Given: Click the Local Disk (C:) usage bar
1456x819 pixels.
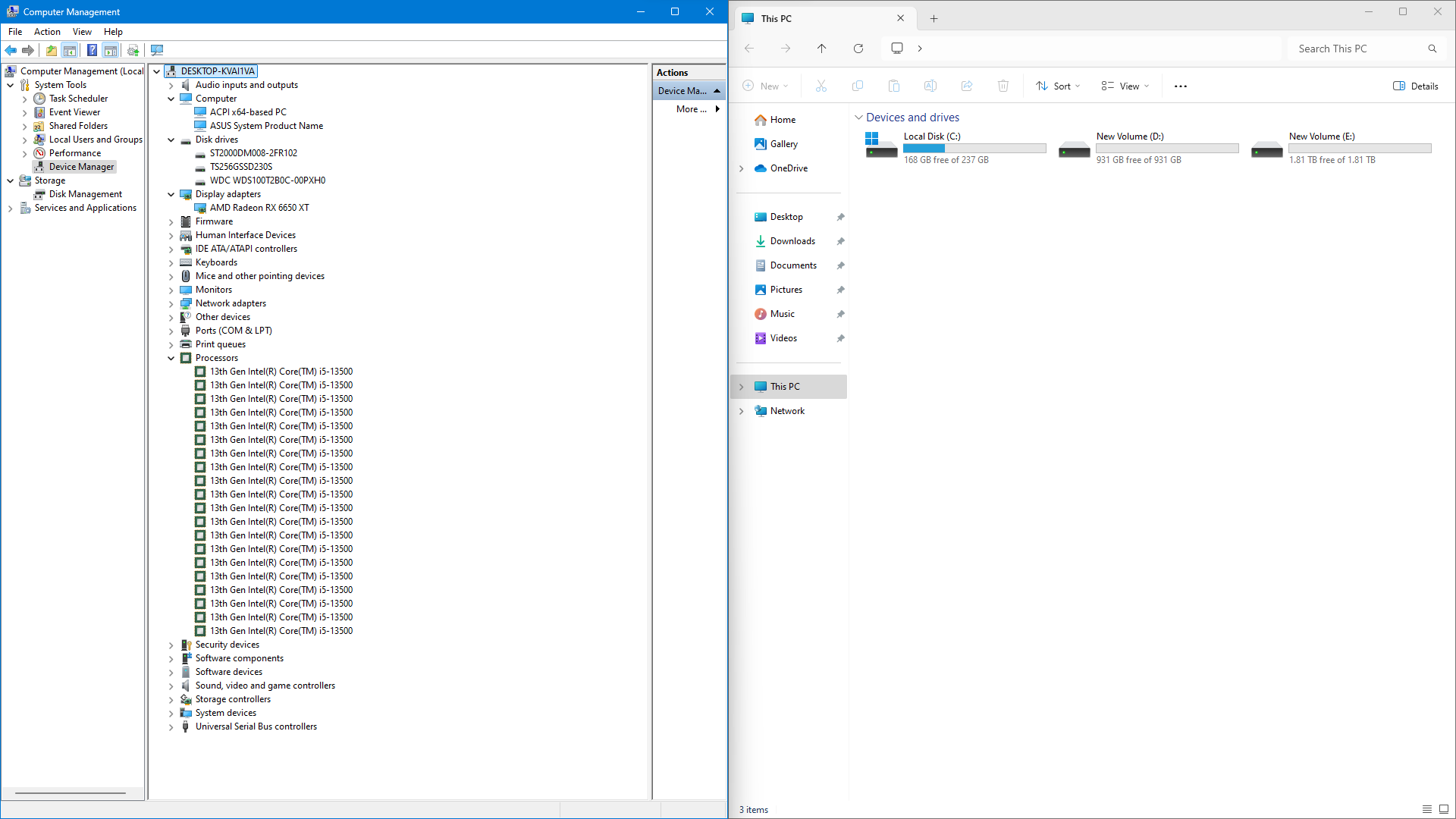Looking at the screenshot, I should click(x=974, y=149).
